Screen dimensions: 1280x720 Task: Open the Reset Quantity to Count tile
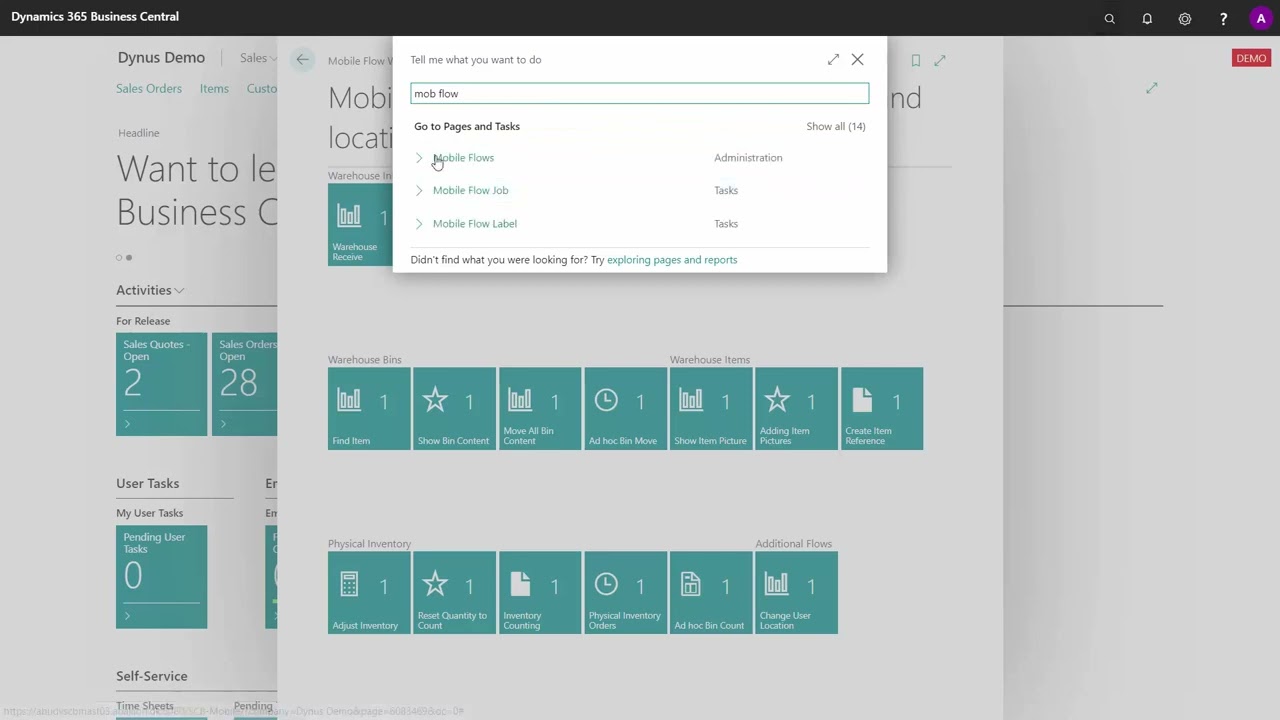point(454,592)
